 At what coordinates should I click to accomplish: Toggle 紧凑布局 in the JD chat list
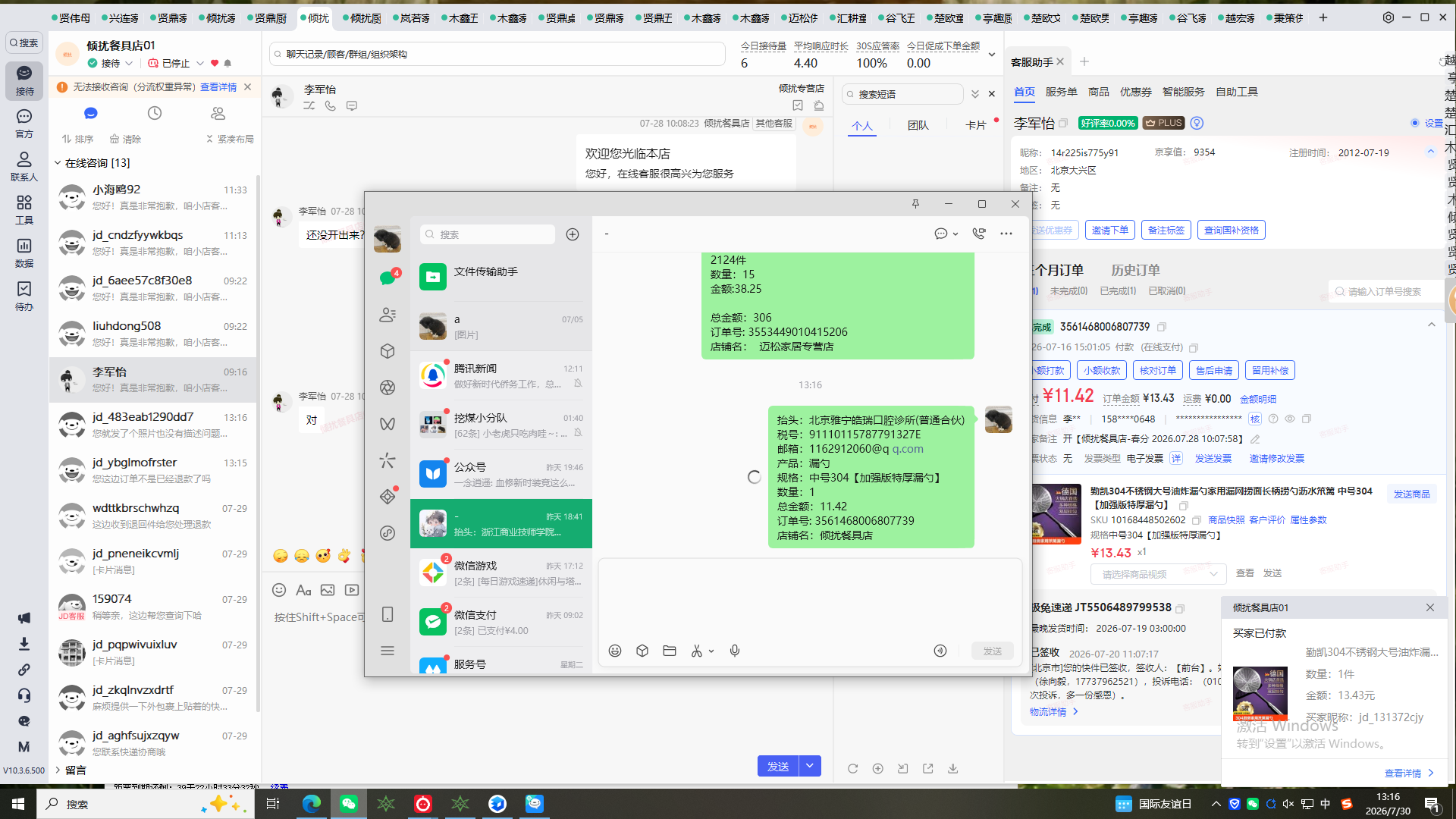tap(231, 140)
